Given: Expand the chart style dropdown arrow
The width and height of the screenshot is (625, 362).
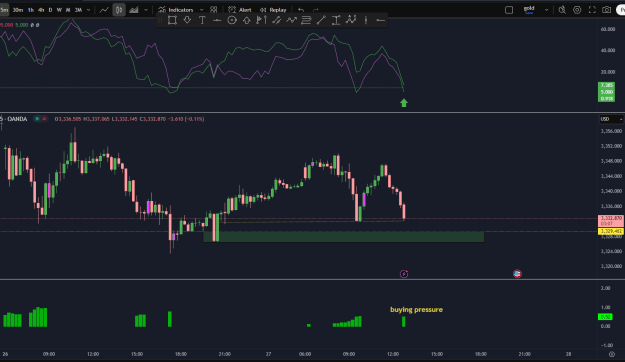Looking at the screenshot, I should (x=146, y=10).
